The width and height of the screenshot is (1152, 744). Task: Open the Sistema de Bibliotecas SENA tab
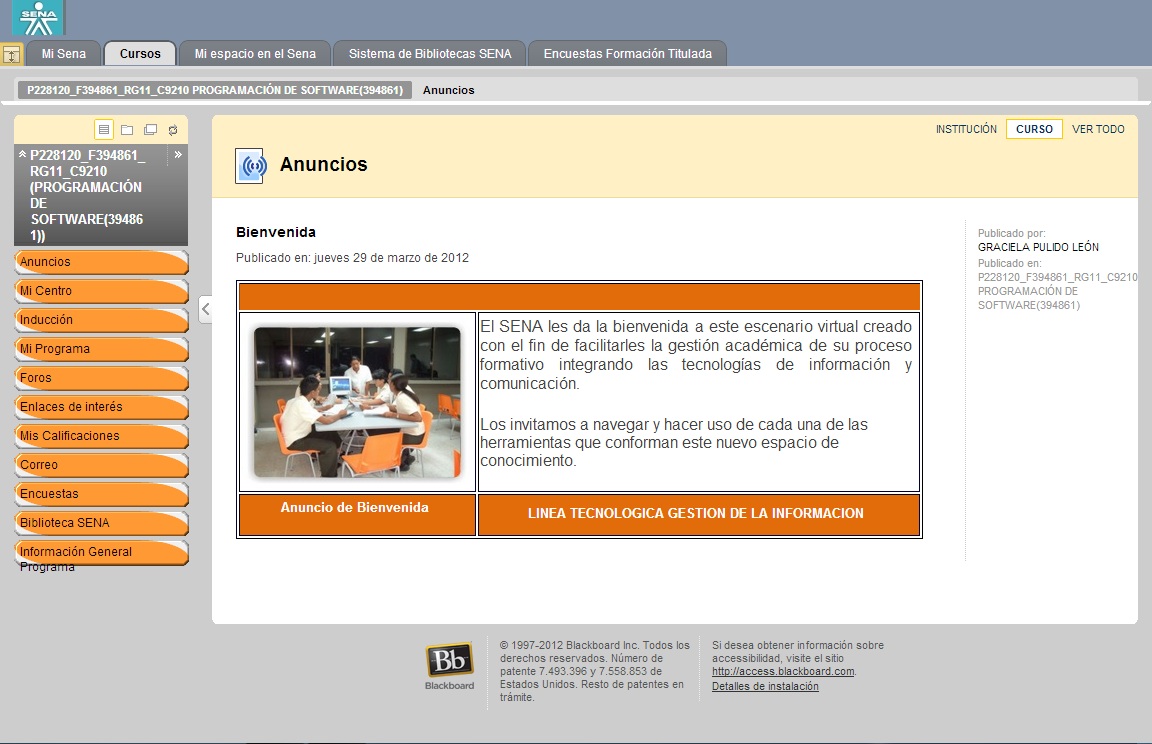point(429,53)
